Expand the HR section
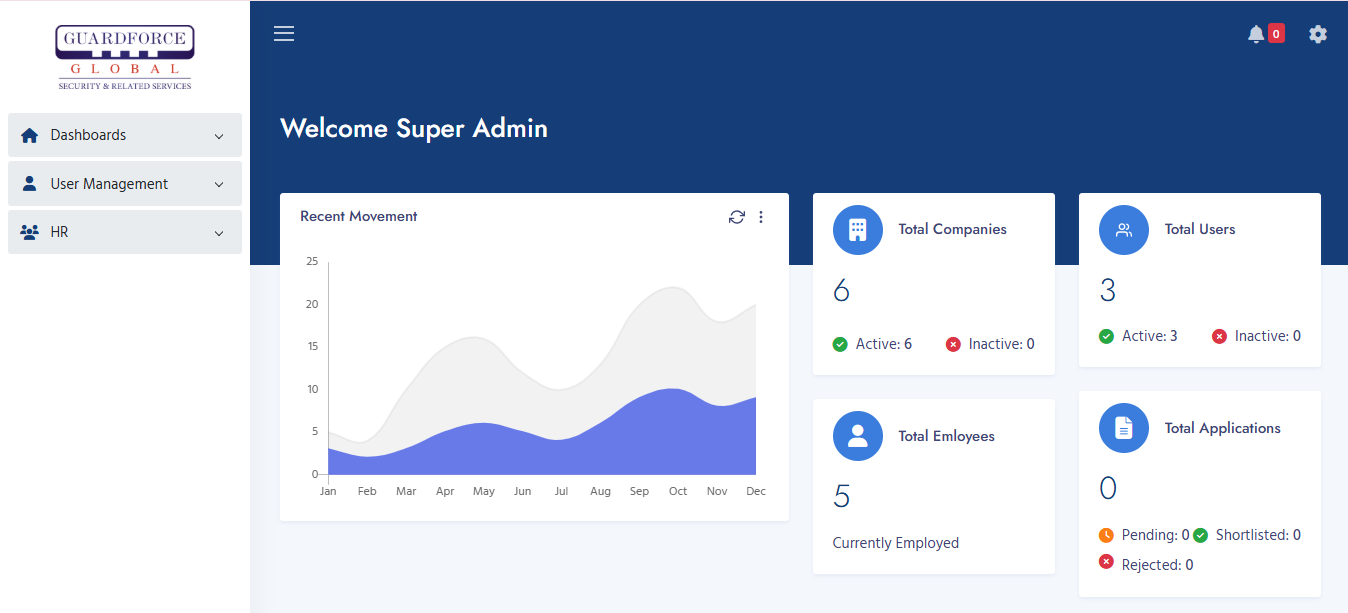Screen dimensions: 1348x613 pos(219,231)
